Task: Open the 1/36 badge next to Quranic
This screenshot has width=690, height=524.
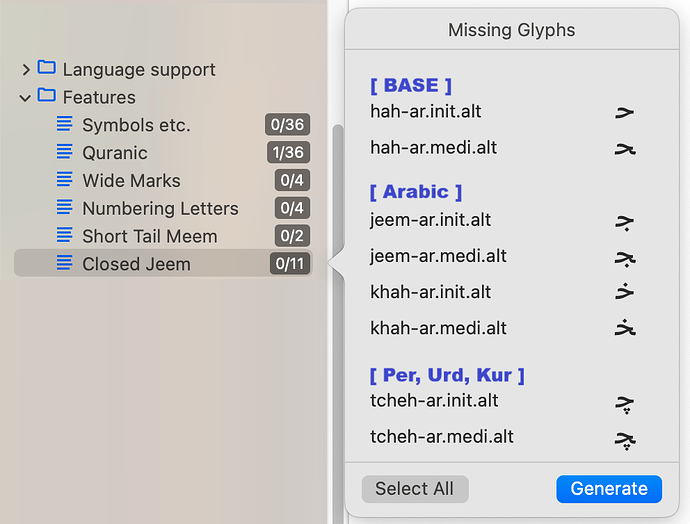Action: tap(287, 153)
